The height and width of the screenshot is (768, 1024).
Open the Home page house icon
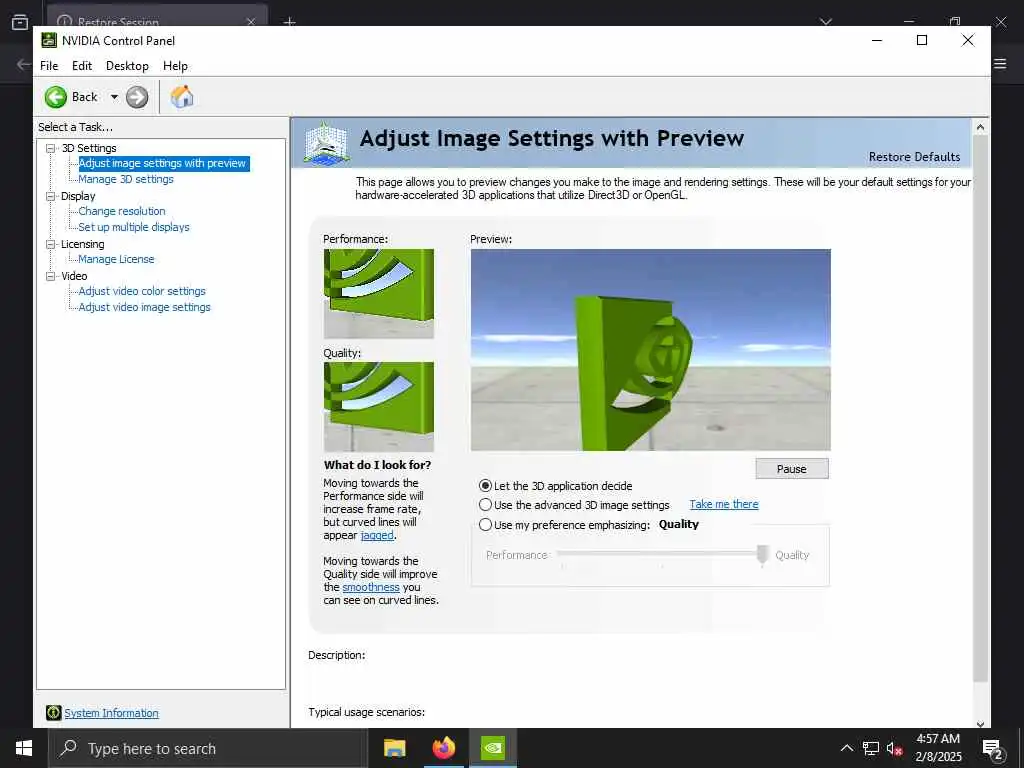point(182,97)
